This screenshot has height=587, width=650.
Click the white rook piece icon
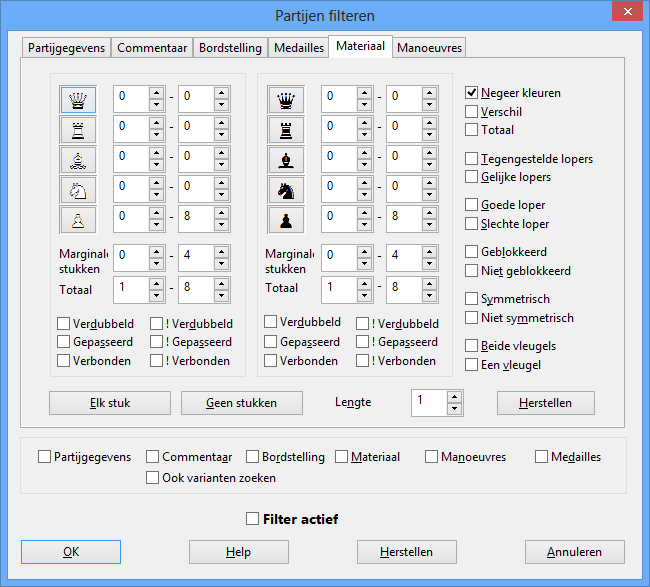pos(78,129)
